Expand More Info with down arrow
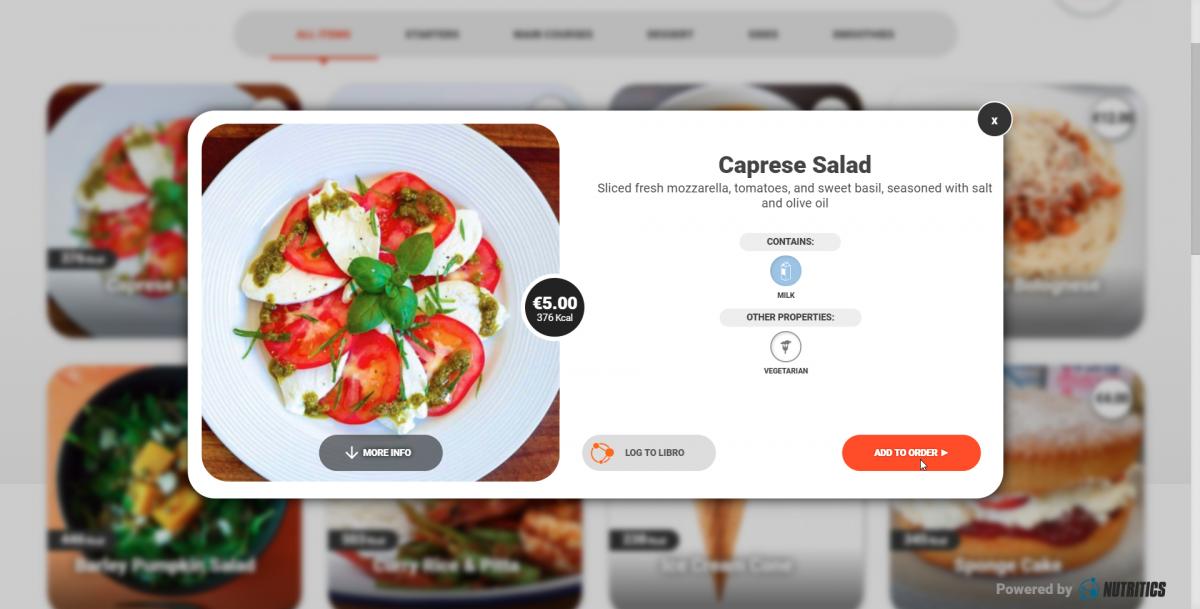This screenshot has height=609, width=1200. pos(380,453)
